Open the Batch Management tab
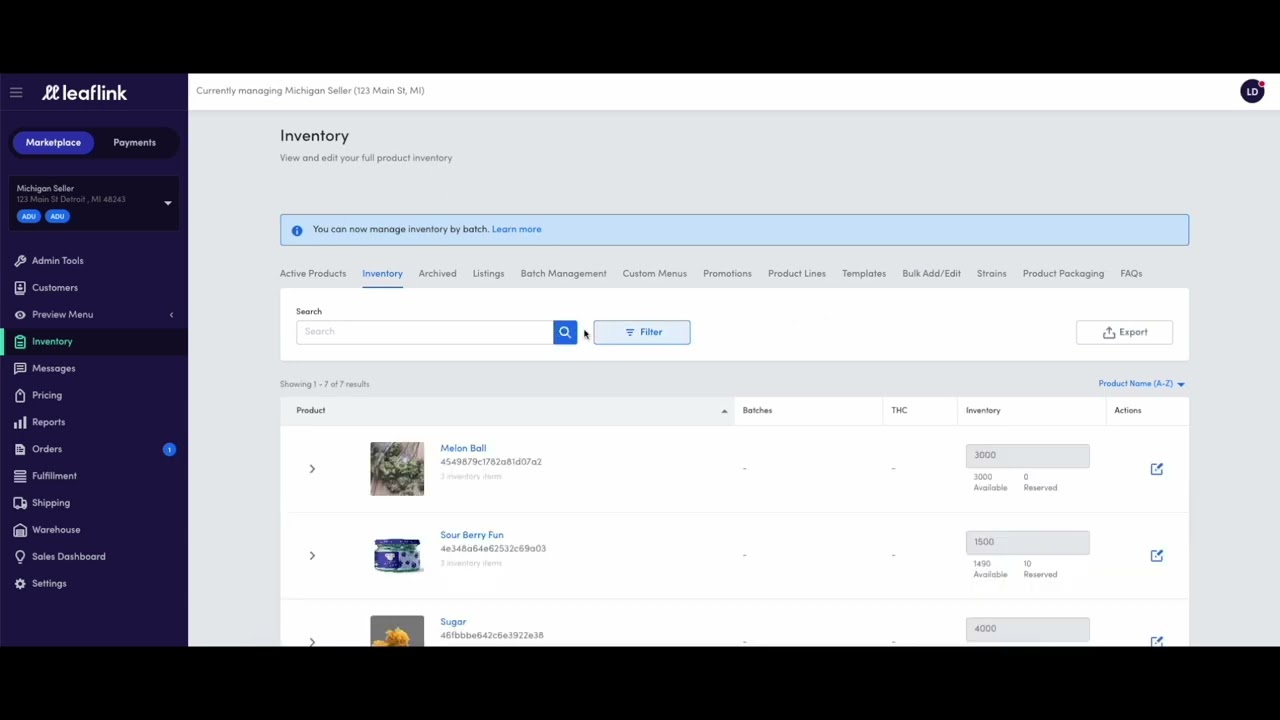The width and height of the screenshot is (1280, 720). tap(563, 274)
